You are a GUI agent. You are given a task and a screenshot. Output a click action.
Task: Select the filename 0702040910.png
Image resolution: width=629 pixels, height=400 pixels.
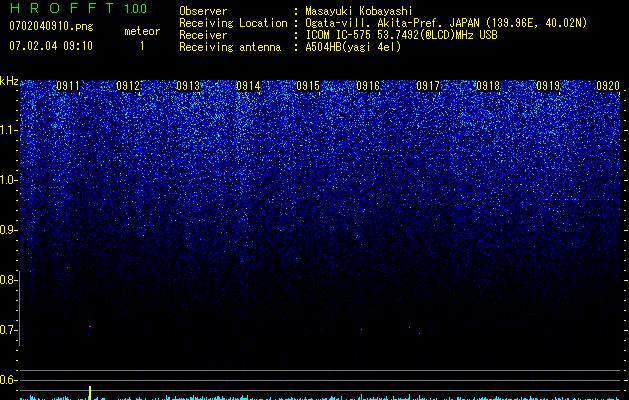[51, 26]
